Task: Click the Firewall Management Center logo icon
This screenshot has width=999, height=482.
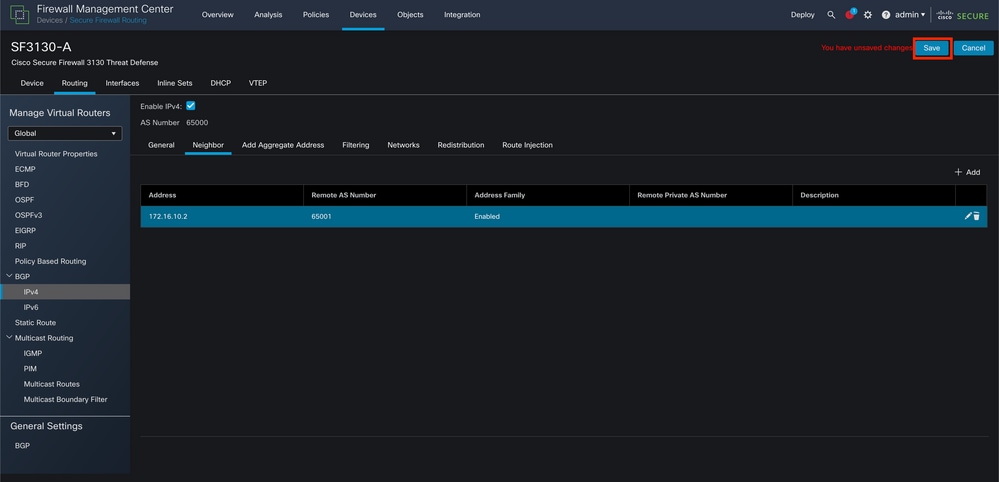Action: coord(19,14)
